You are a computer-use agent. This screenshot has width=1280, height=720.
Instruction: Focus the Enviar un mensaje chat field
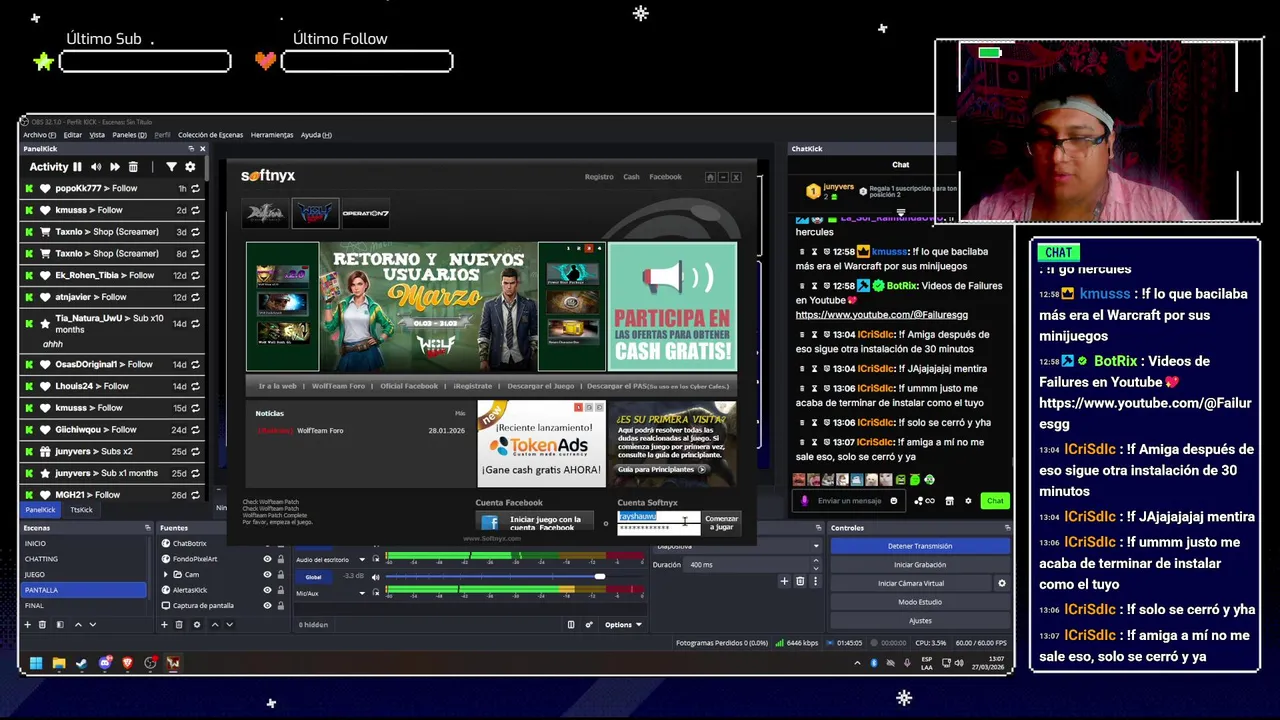point(849,501)
